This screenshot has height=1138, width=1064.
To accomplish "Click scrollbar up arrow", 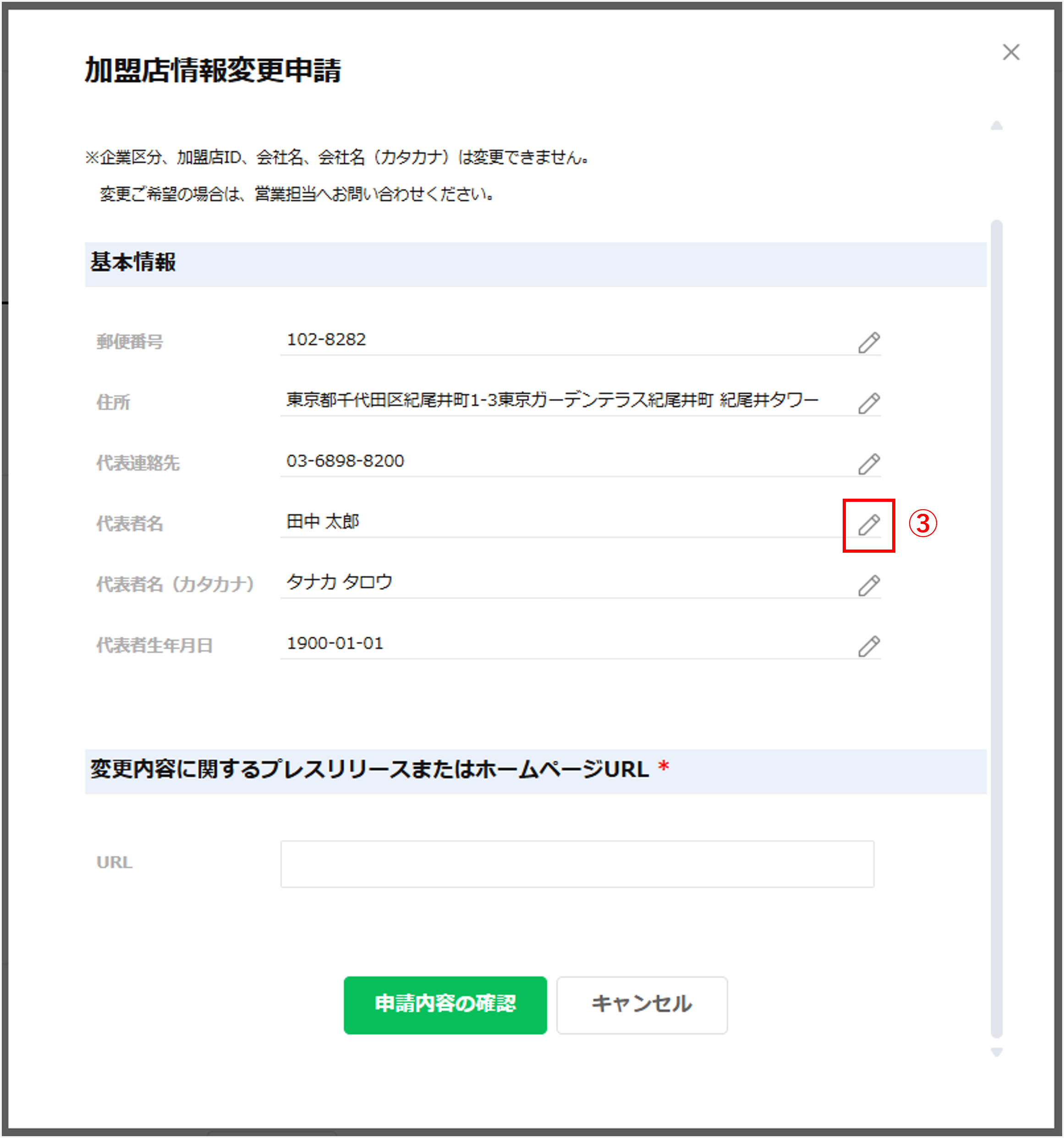I will (997, 126).
